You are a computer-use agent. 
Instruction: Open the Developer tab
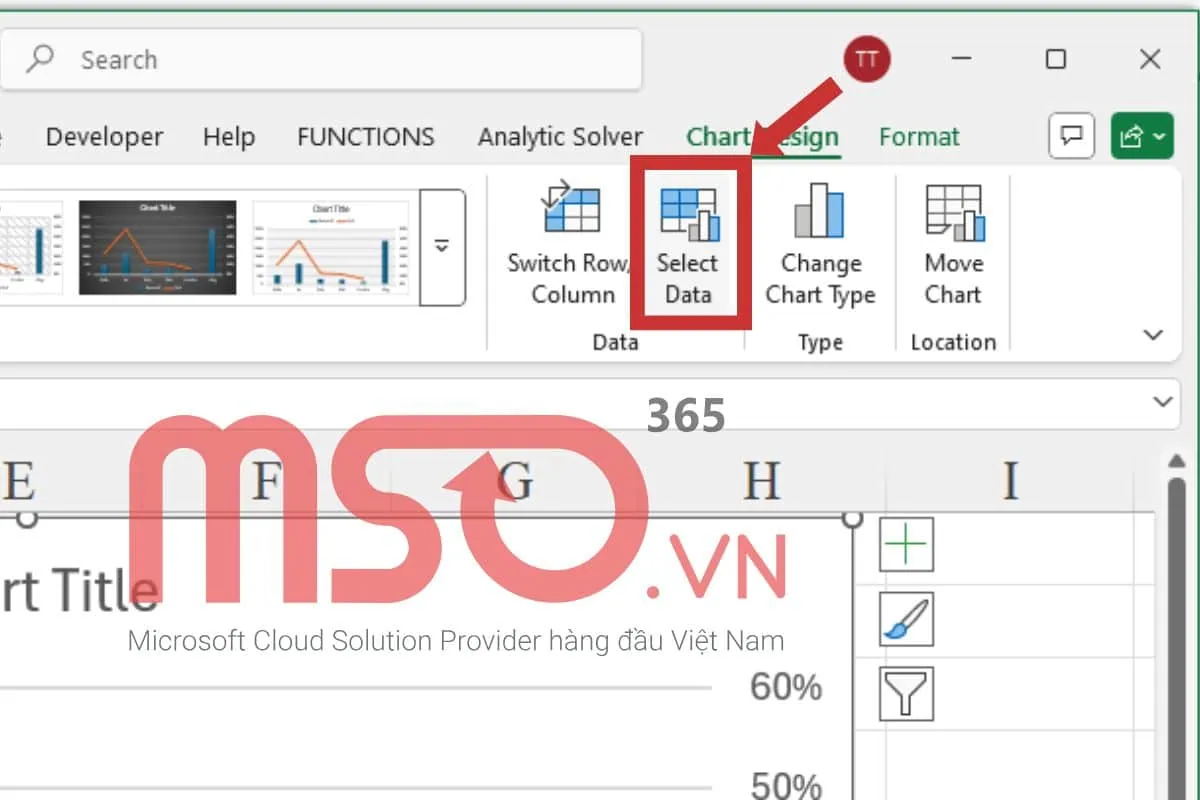tap(104, 136)
